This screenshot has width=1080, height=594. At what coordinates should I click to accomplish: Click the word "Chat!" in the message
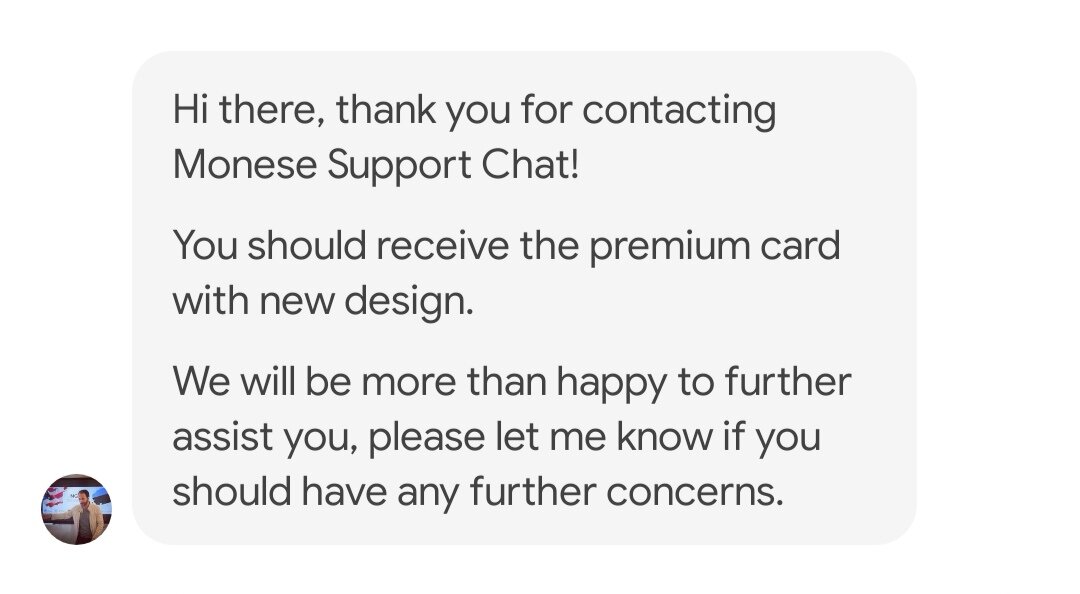click(530, 165)
